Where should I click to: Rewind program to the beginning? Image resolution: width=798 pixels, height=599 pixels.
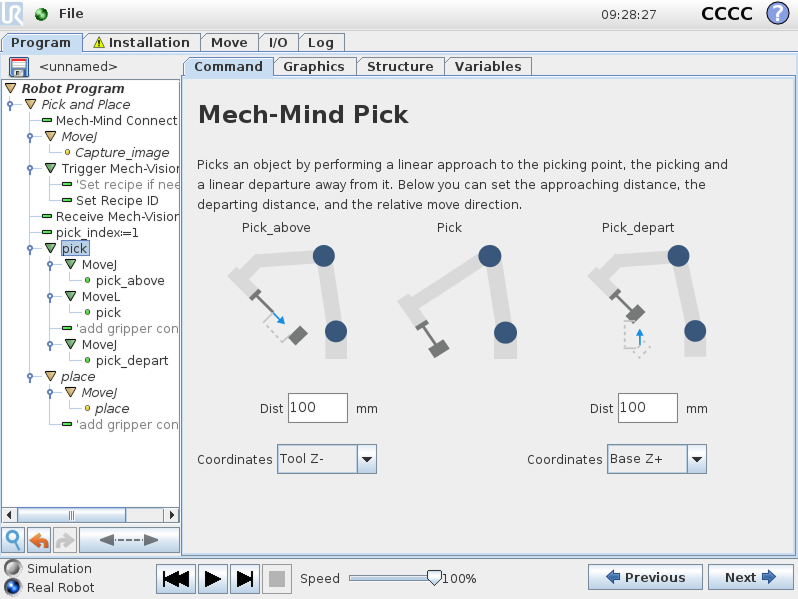click(176, 579)
